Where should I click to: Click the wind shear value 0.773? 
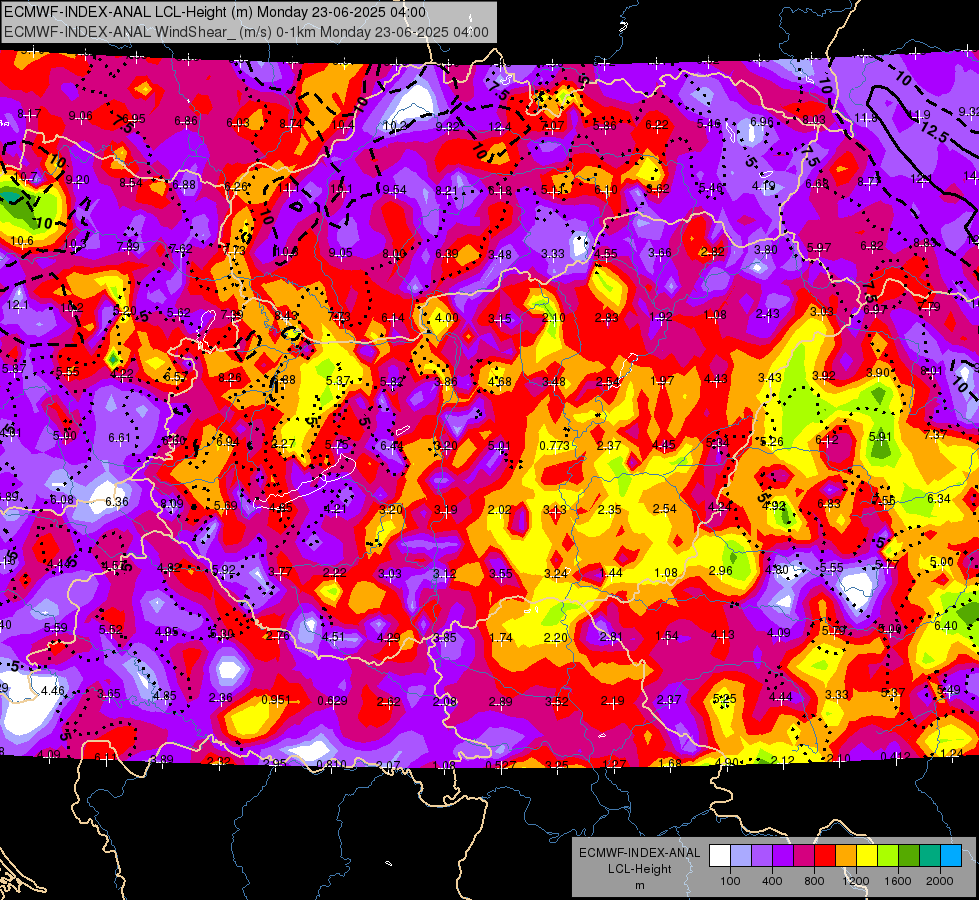(x=554, y=446)
